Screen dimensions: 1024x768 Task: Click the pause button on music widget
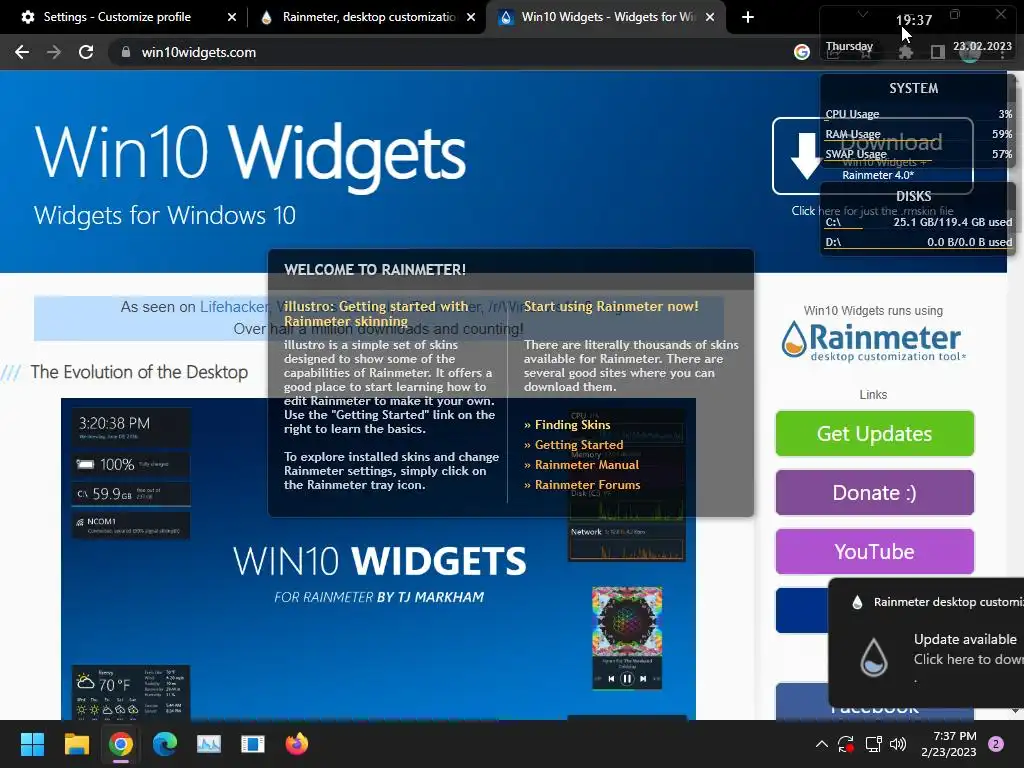(x=627, y=679)
